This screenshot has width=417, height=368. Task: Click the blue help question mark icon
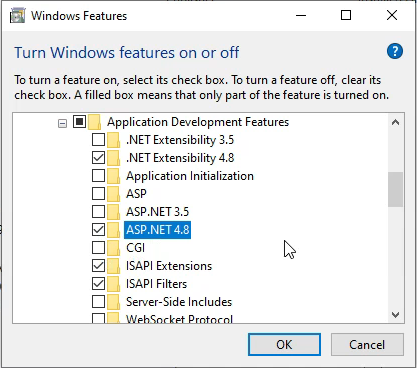[395, 51]
